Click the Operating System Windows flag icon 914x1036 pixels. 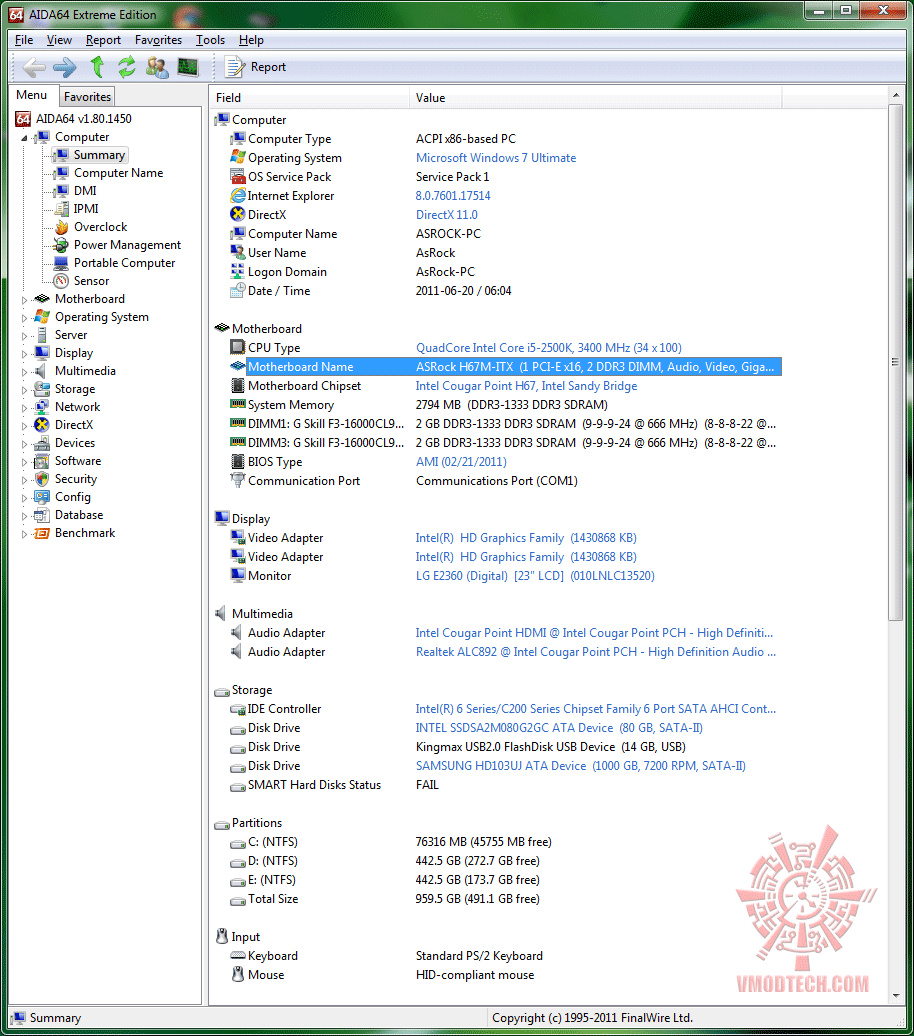click(237, 157)
